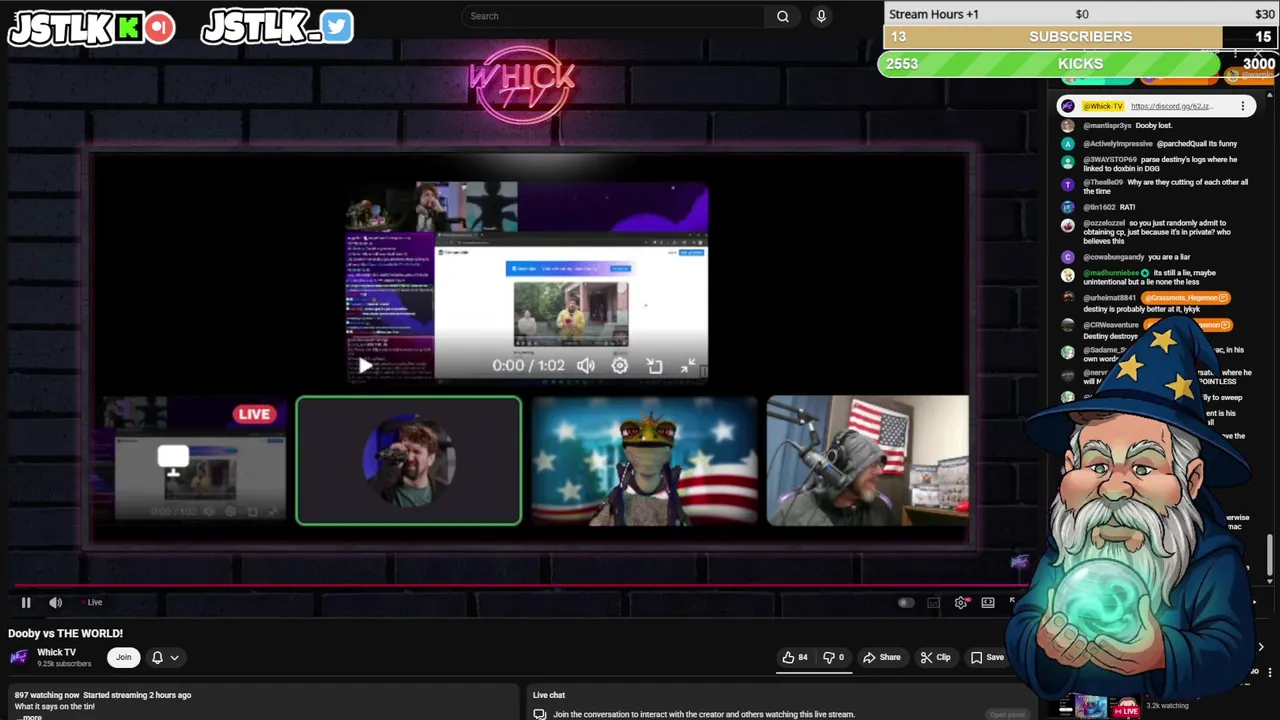
Task: Click the 'Dooby vs THE WORLD!' title
Action: coord(66,633)
